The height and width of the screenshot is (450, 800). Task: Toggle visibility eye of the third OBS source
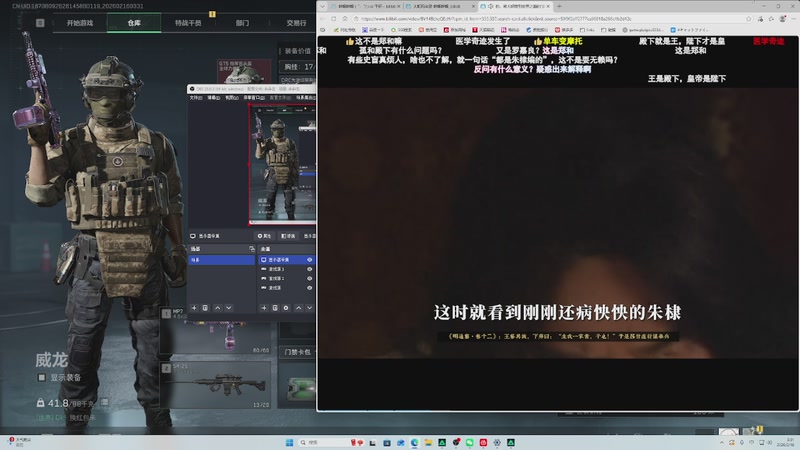(309, 278)
